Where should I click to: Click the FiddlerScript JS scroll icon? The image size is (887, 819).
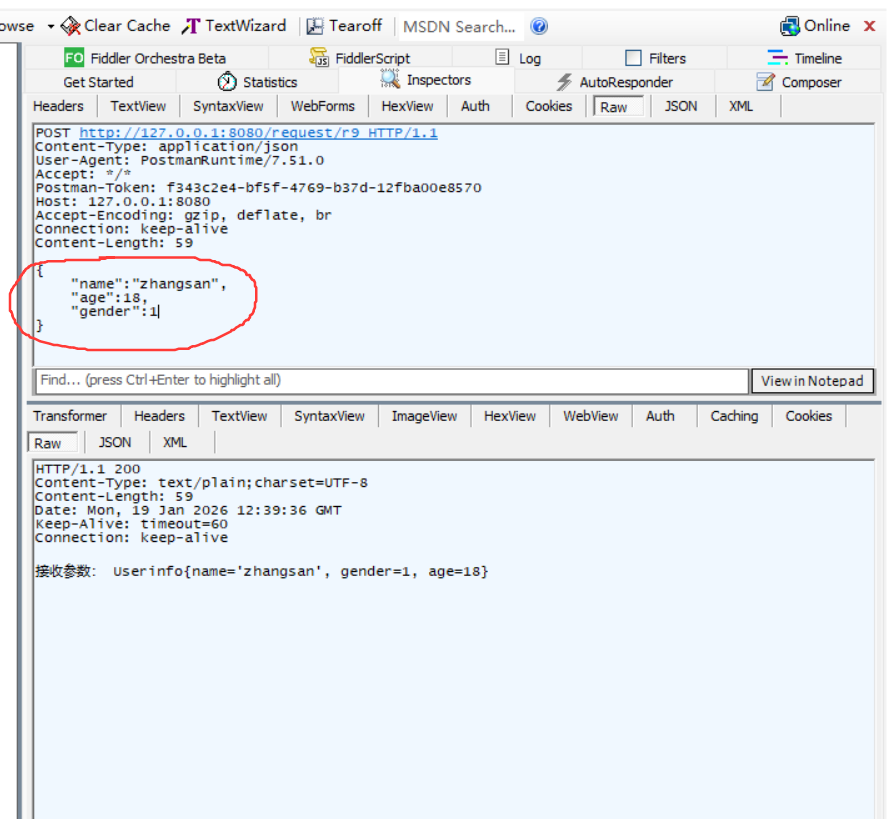click(x=319, y=57)
